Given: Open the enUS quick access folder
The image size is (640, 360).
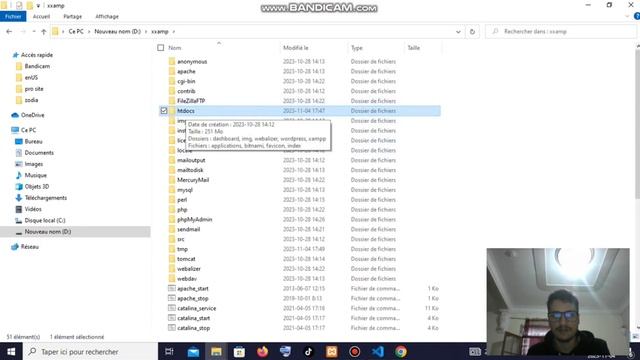Looking at the screenshot, I should 31,78.
